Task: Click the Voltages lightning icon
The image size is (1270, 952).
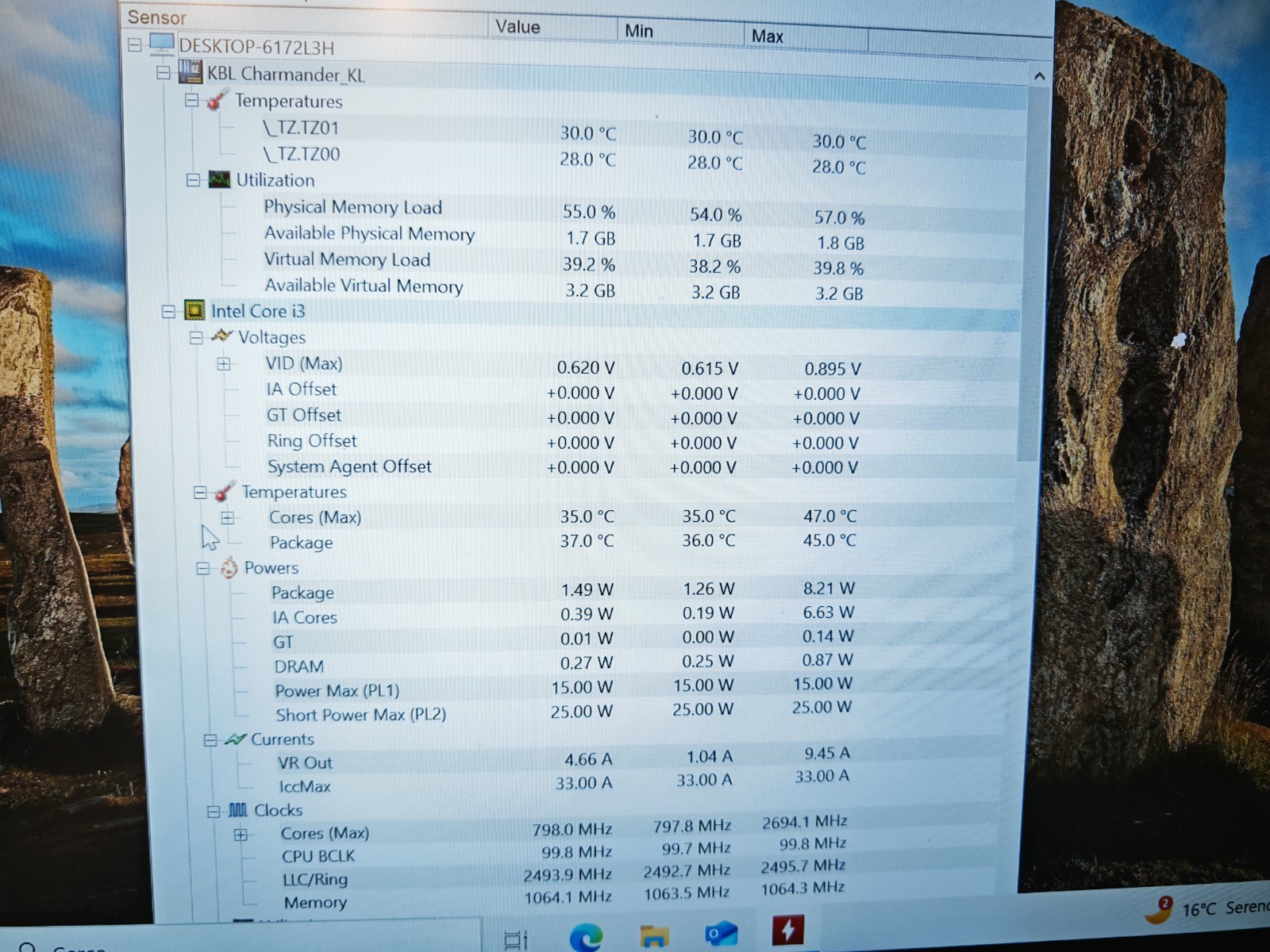Action: pyautogui.click(x=222, y=336)
